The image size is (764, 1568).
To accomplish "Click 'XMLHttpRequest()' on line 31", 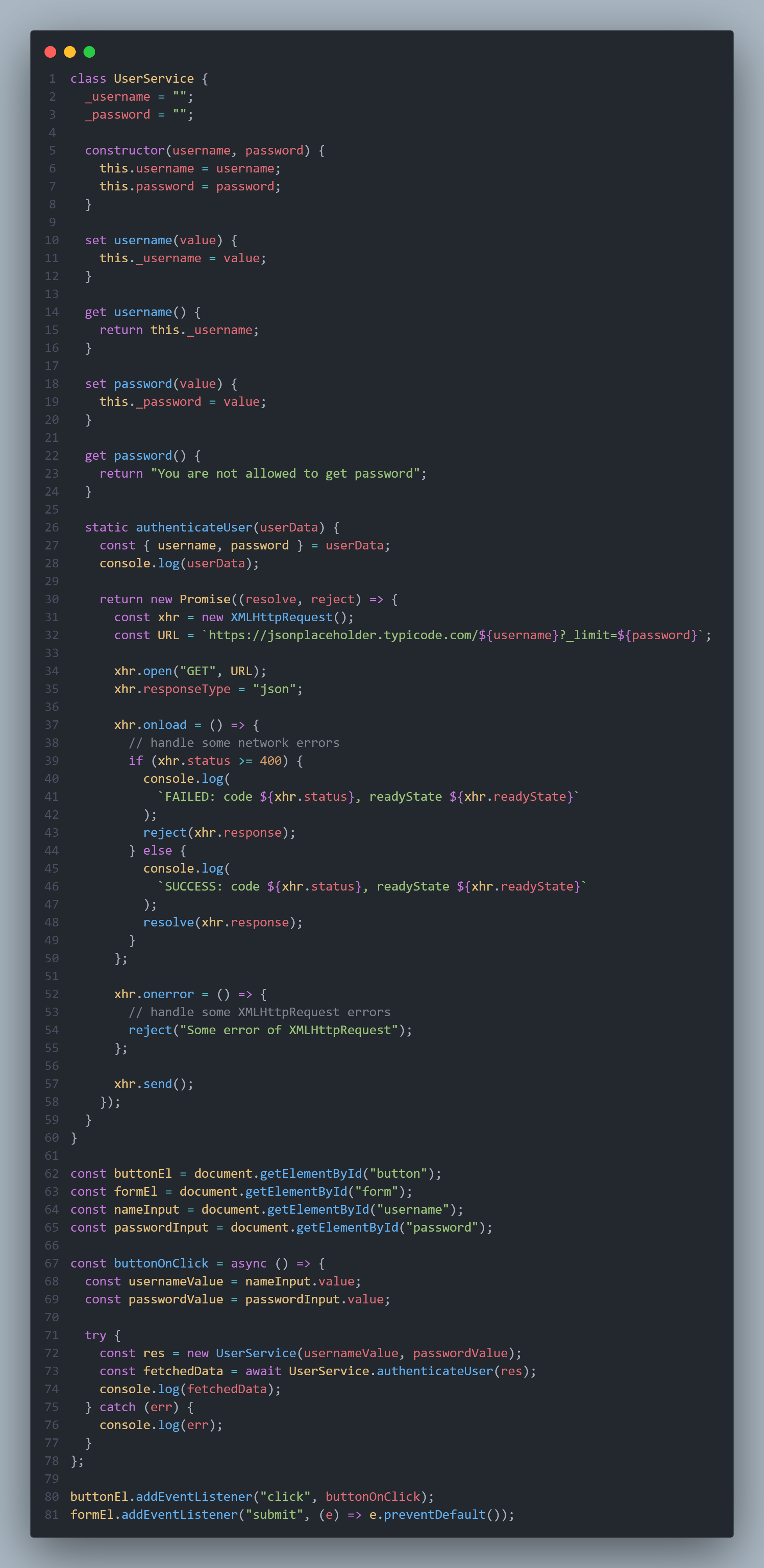I will (x=289, y=617).
